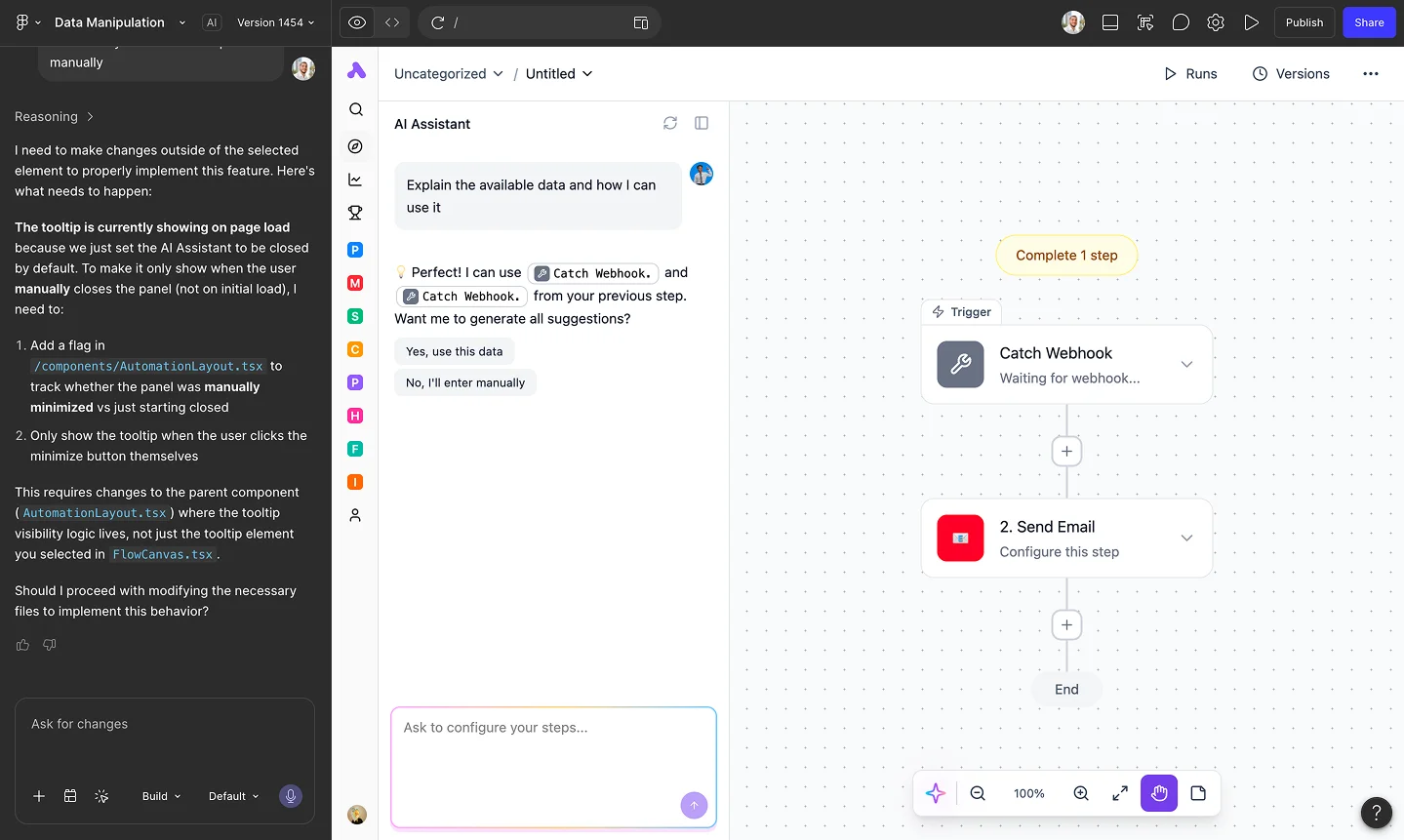Choose No, I'll enter manually
Screen dimensions: 1404x840
(x=465, y=382)
